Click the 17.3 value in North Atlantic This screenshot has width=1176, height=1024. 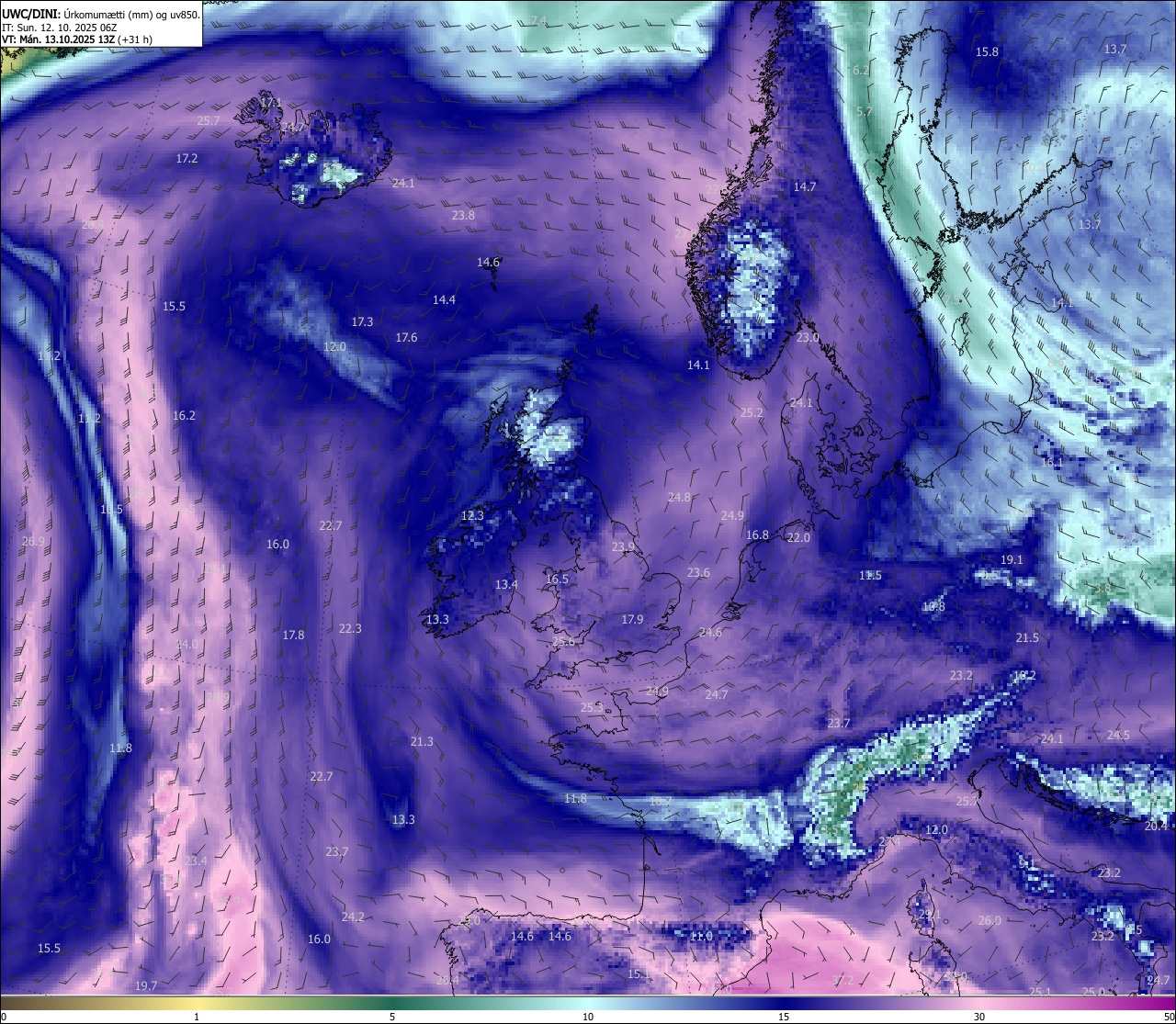tap(362, 322)
